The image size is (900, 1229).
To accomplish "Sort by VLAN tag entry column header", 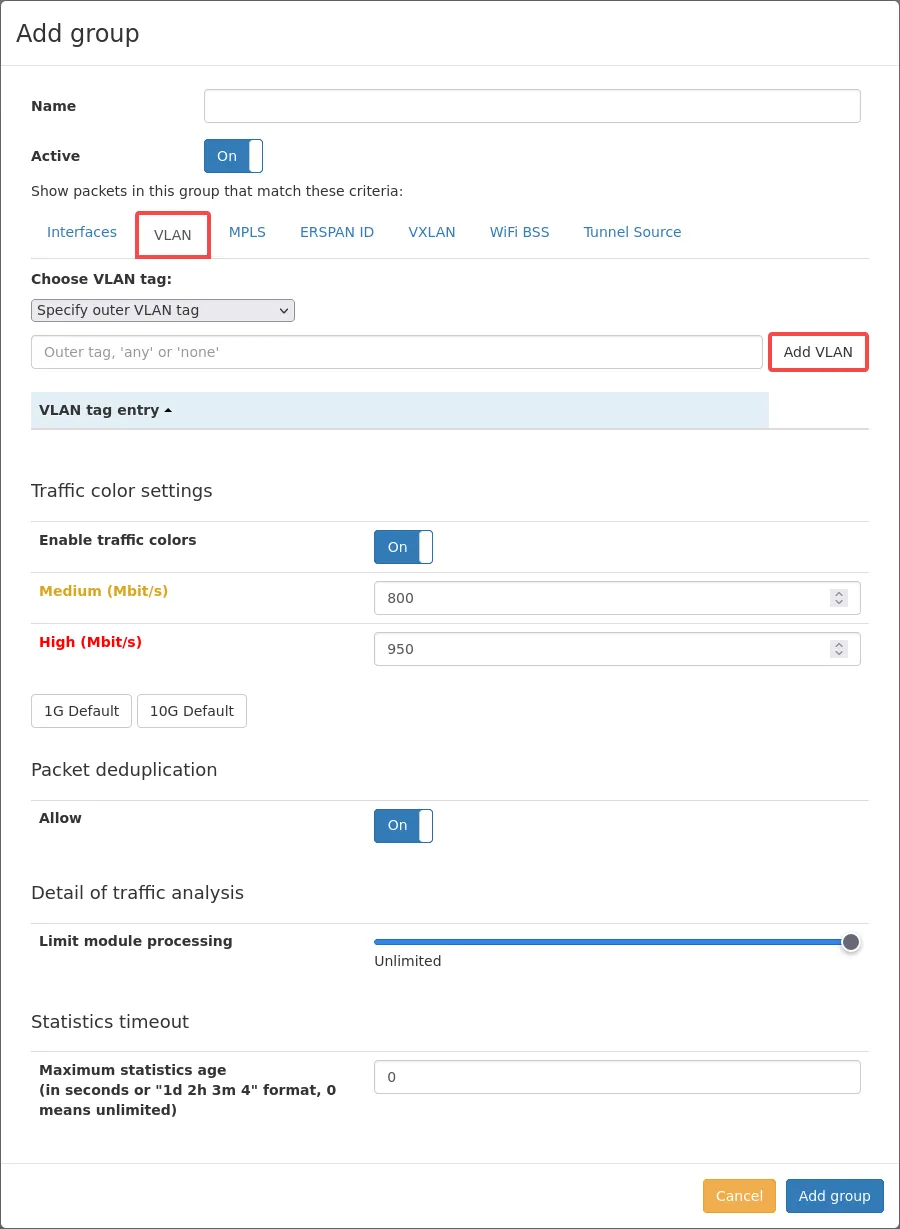I will tap(105, 410).
